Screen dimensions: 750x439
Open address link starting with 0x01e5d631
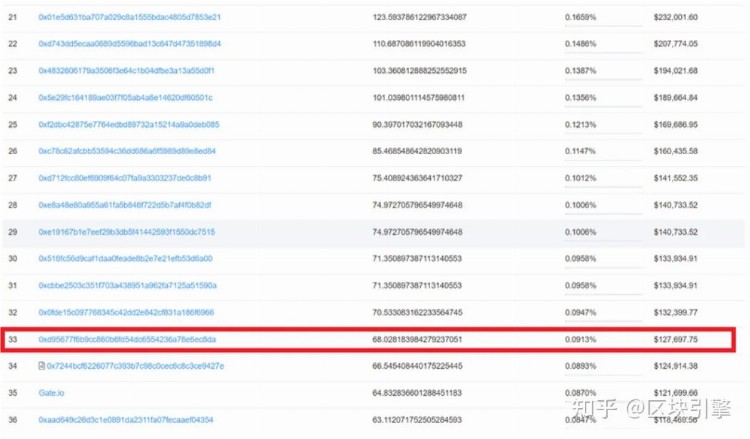tap(129, 17)
